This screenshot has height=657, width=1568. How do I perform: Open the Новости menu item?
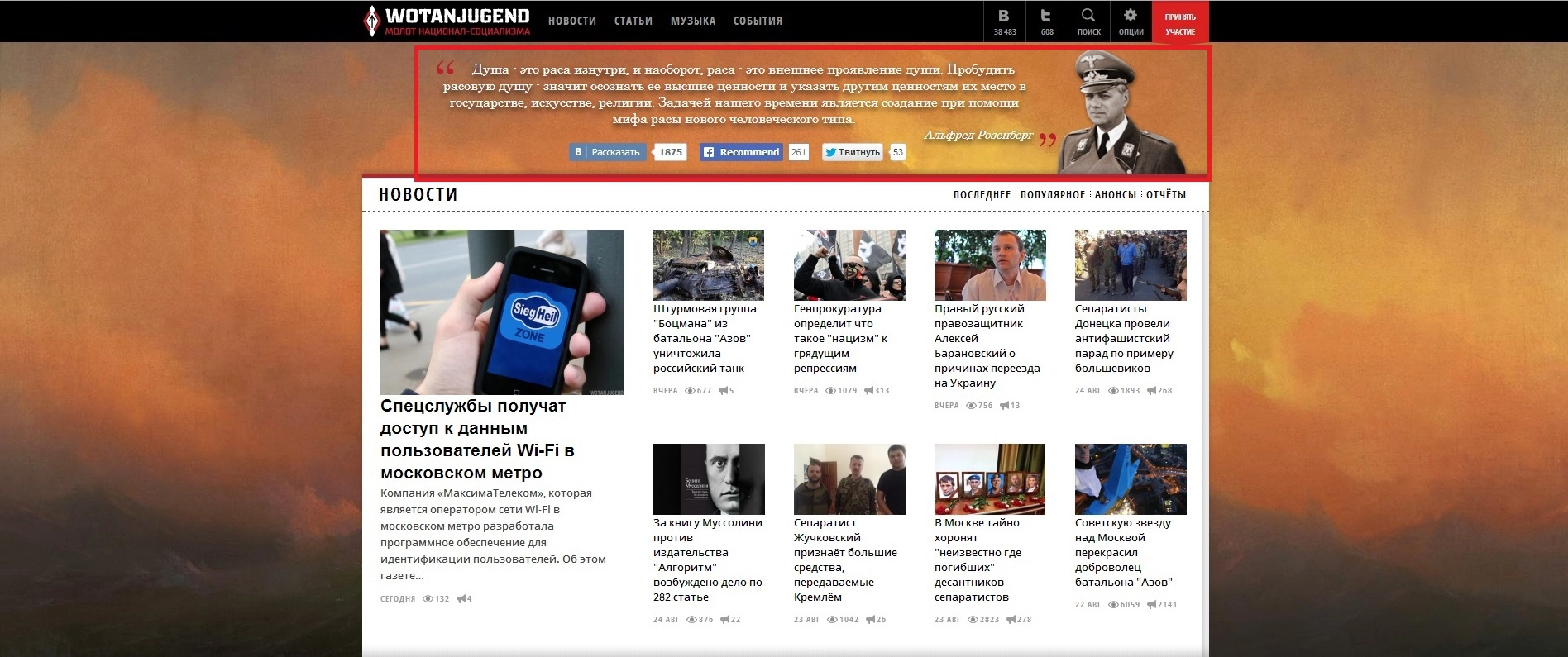(571, 21)
